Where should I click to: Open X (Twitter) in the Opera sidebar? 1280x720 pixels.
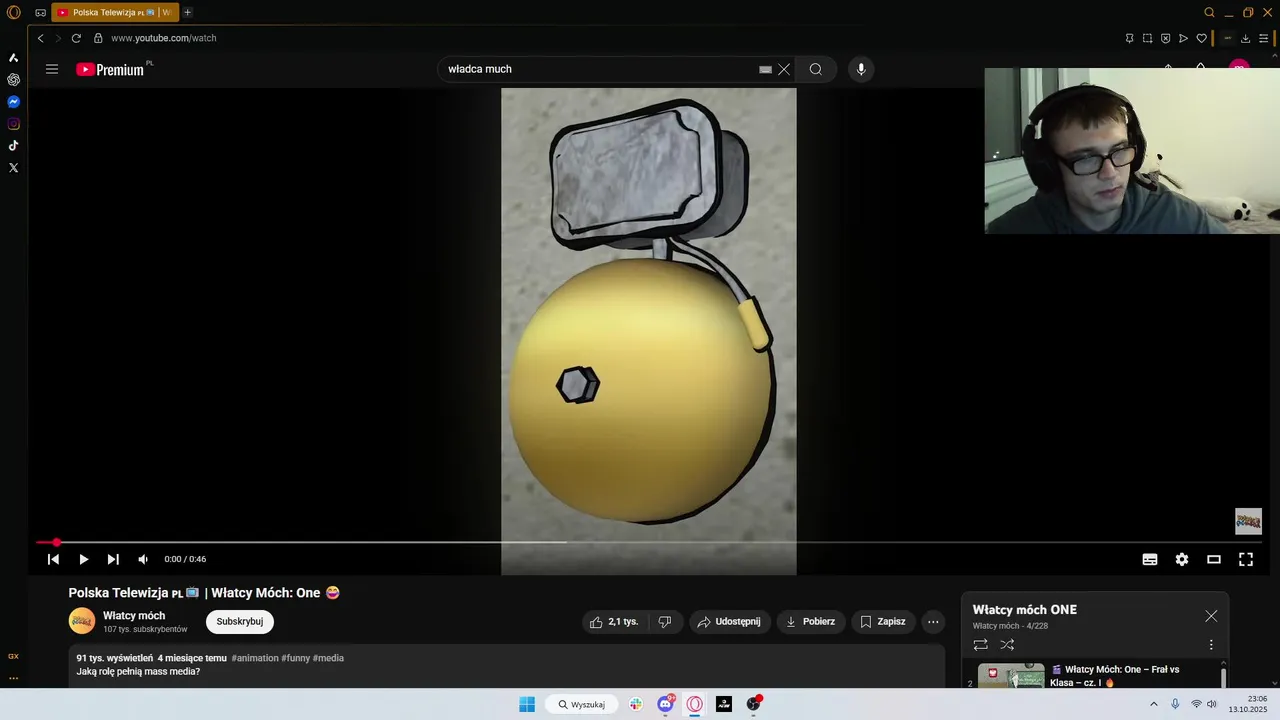tap(13, 168)
